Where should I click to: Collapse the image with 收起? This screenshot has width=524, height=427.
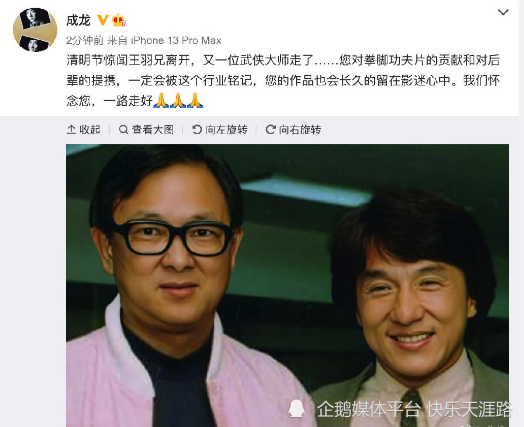pyautogui.click(x=84, y=129)
